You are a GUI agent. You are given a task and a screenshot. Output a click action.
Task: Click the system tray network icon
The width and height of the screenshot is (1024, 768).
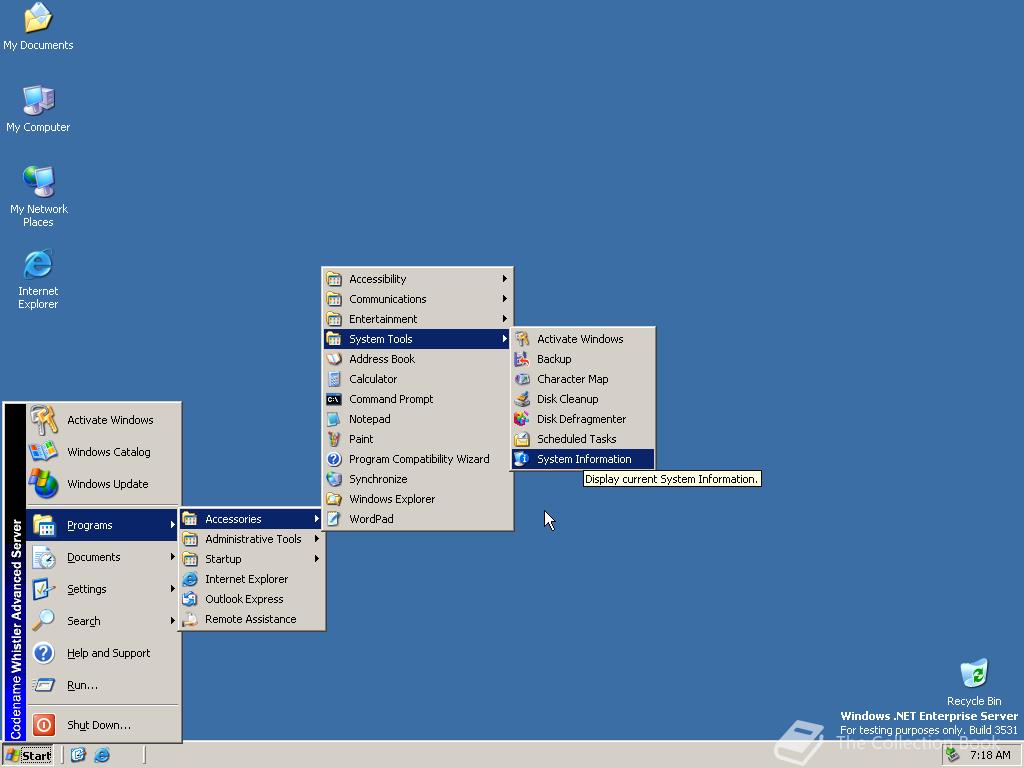(952, 756)
